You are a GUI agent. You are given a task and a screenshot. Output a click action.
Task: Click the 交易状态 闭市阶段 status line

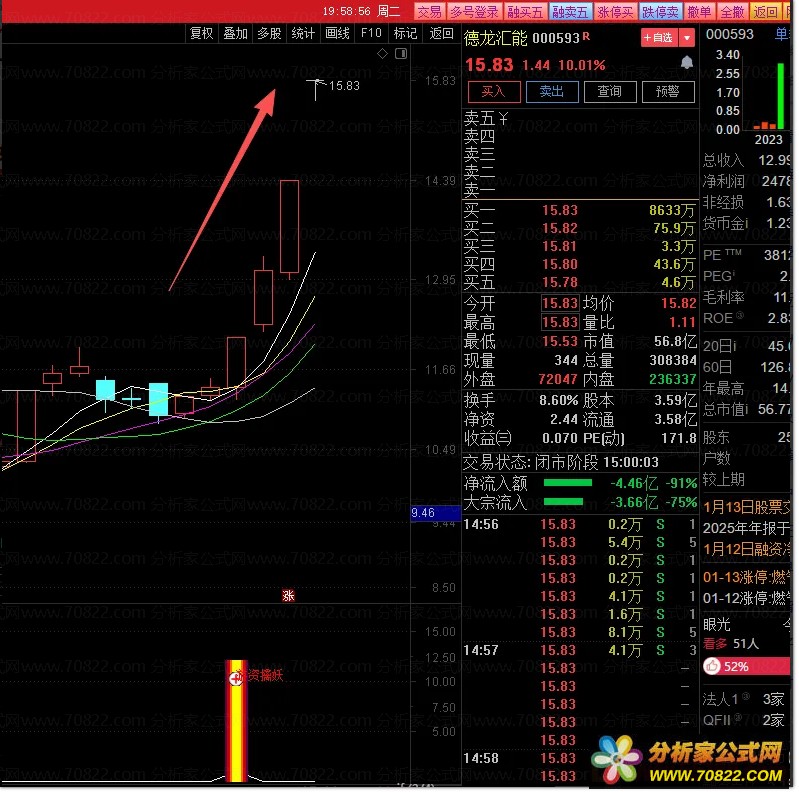(561, 462)
